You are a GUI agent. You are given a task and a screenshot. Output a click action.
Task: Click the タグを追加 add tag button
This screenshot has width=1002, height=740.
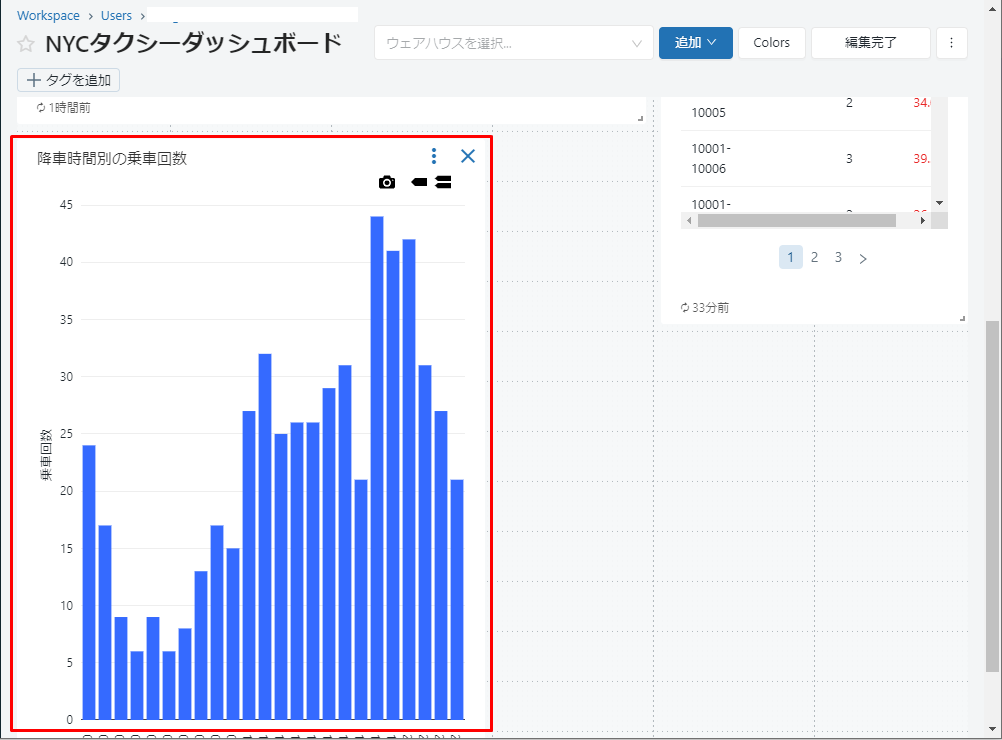(x=68, y=80)
